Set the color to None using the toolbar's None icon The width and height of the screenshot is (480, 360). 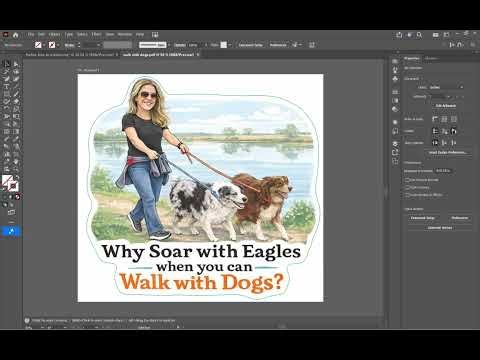[x=17, y=197]
